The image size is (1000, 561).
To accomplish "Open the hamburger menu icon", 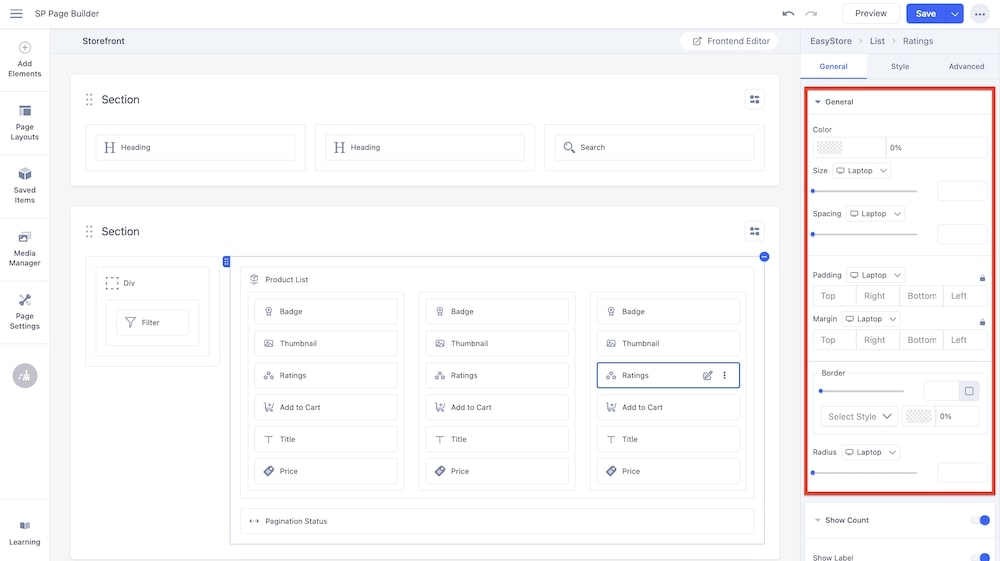I will tap(16, 14).
